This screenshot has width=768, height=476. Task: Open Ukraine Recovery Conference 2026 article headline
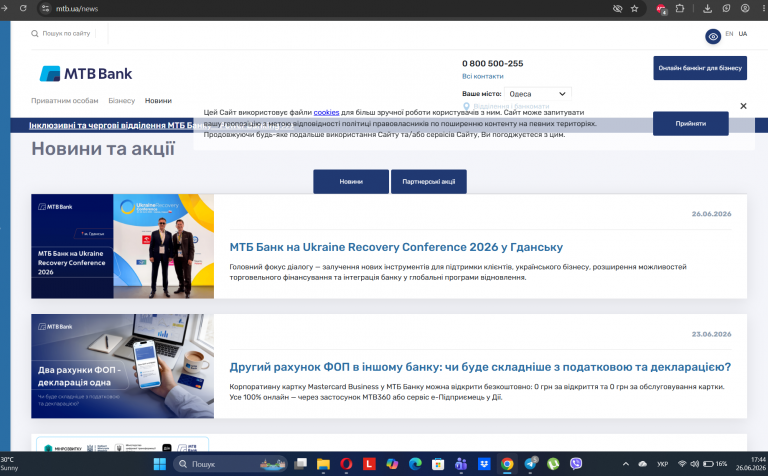(396, 247)
